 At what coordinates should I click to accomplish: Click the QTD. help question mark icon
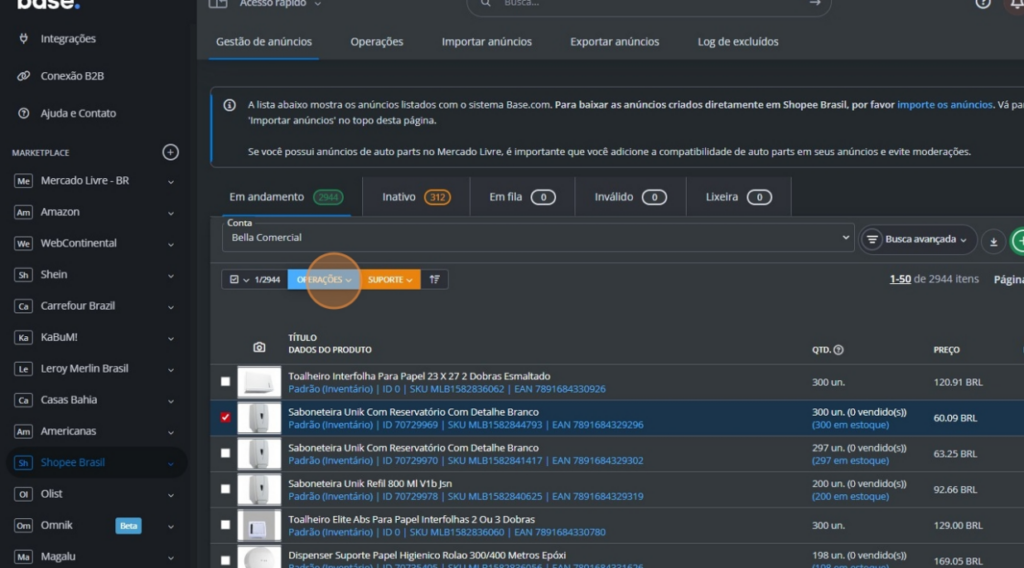838,350
